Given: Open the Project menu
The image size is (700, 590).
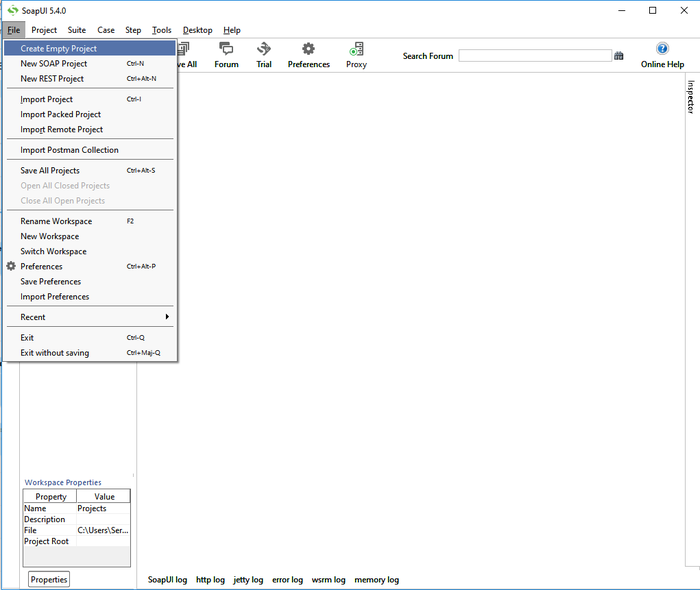Looking at the screenshot, I should tap(44, 30).
